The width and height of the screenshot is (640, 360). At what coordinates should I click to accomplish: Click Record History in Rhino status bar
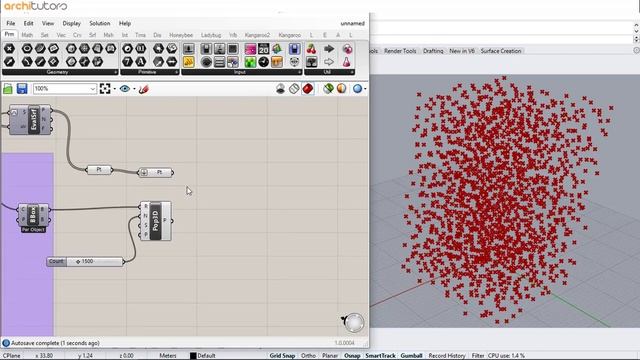pyautogui.click(x=447, y=356)
